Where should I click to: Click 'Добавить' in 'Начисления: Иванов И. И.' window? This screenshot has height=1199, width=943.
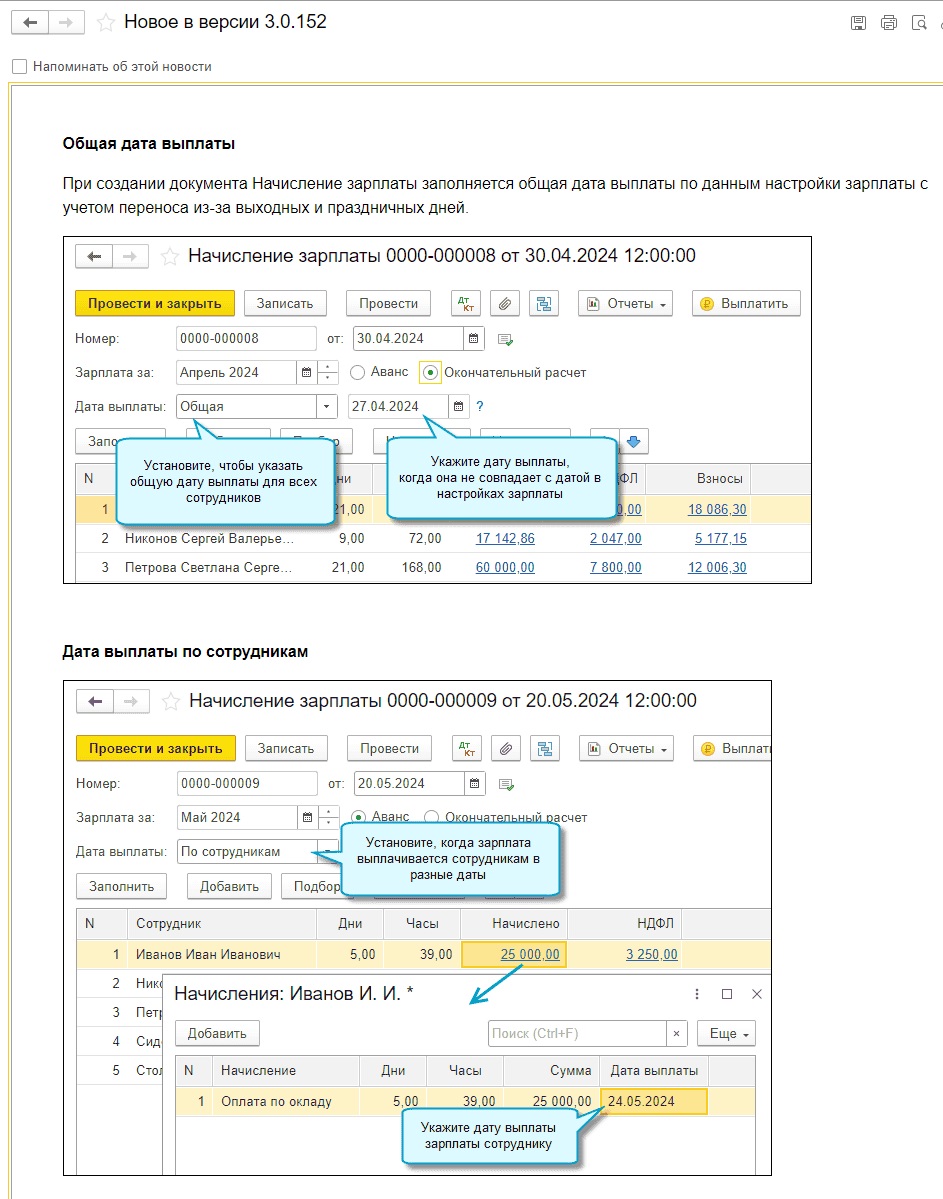(x=217, y=1033)
